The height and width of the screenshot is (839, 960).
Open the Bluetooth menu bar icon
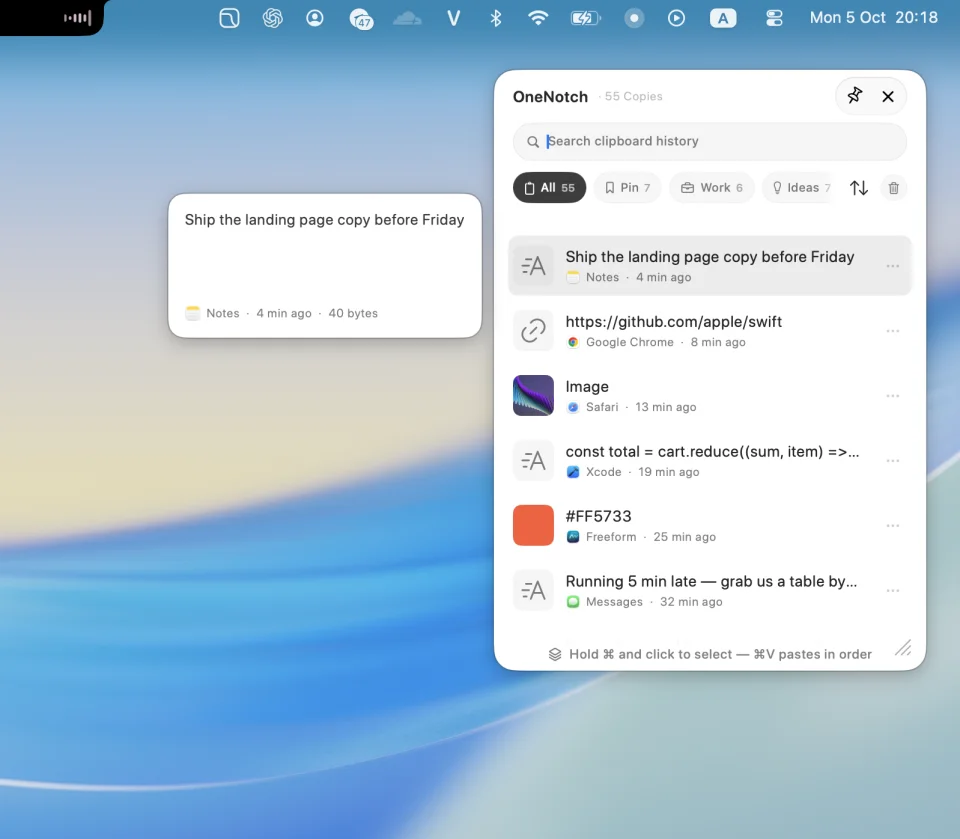[x=495, y=18]
